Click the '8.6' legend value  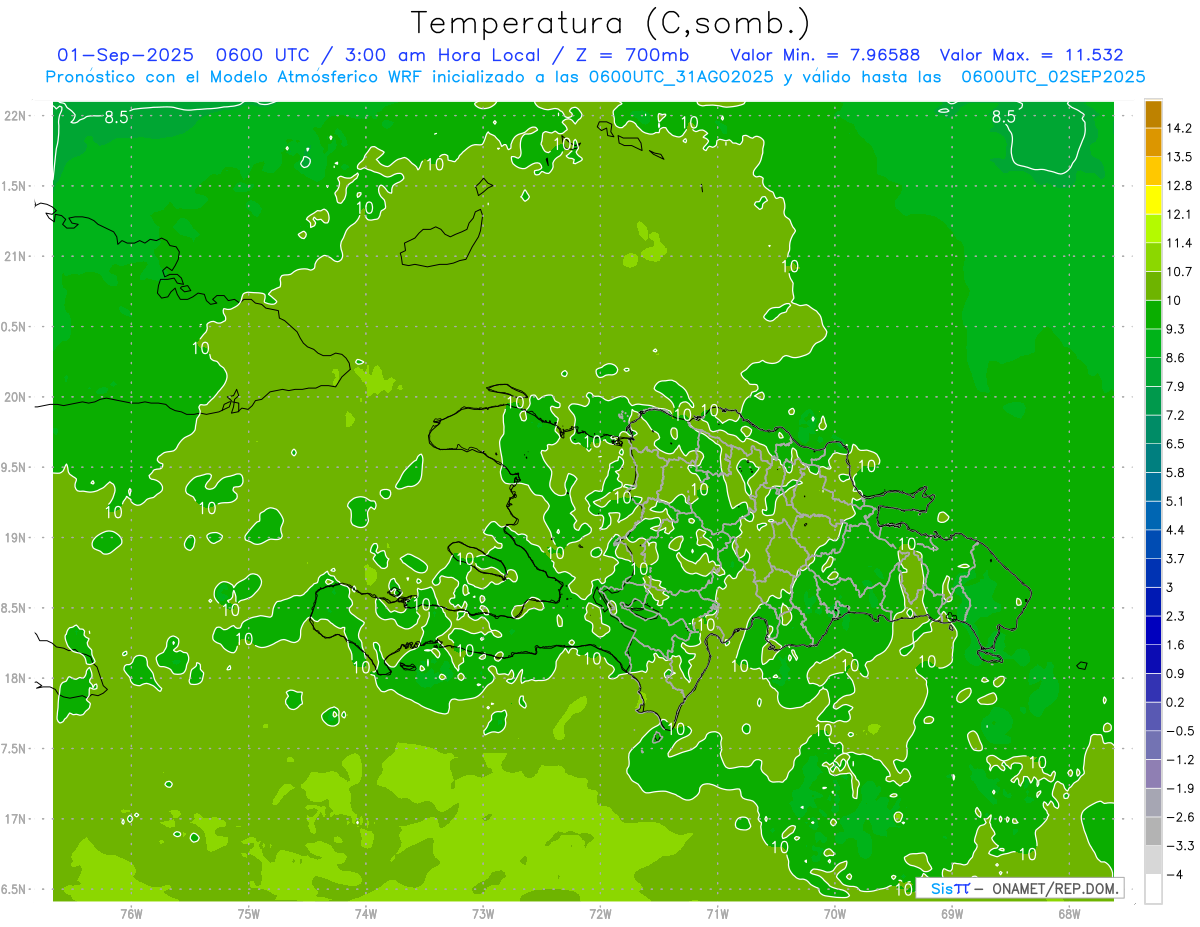point(1176,358)
